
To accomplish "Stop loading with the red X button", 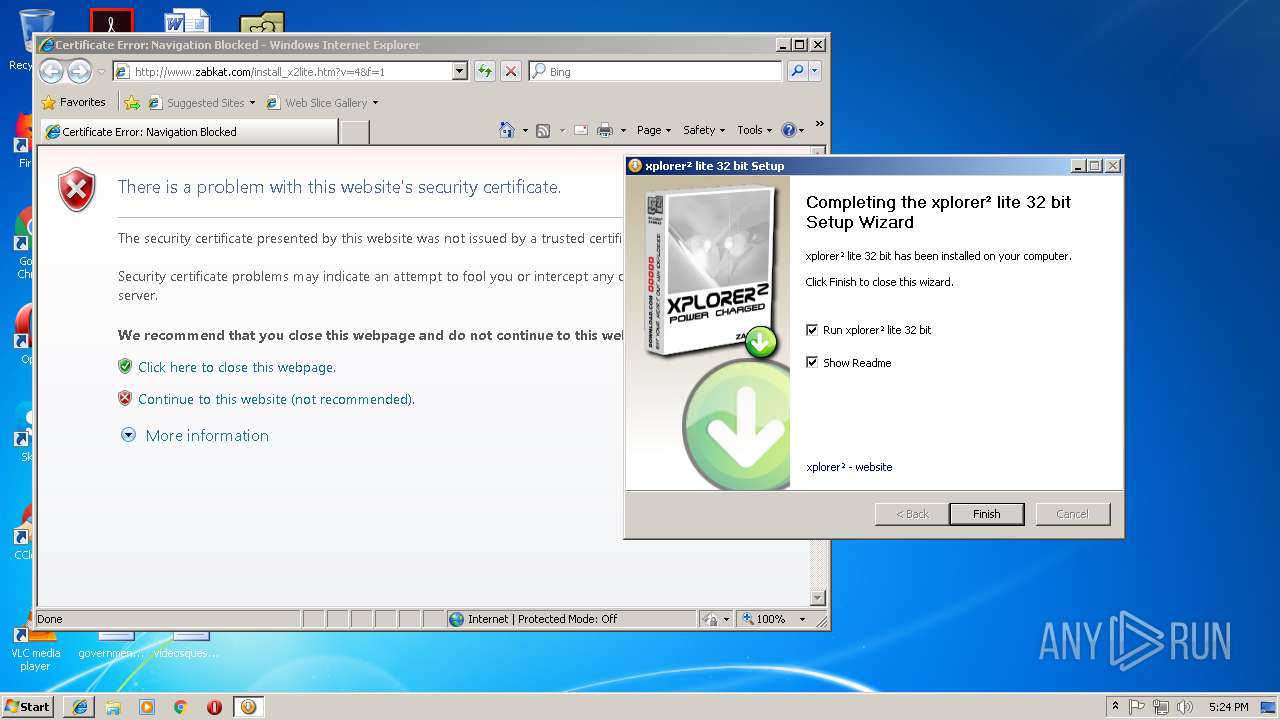I will (x=511, y=71).
